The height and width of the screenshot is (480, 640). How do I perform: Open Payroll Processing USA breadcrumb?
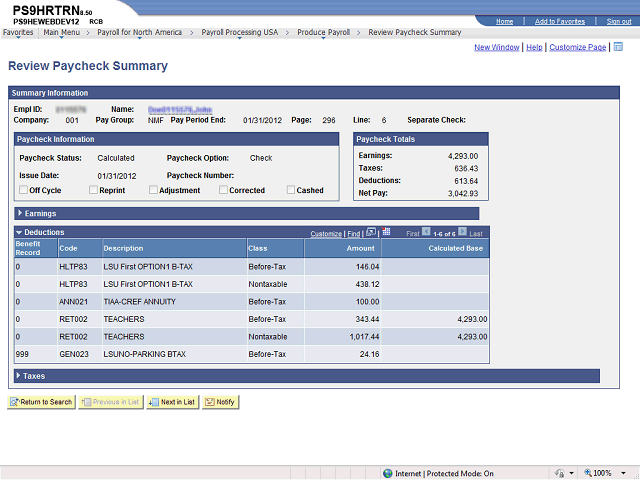click(x=240, y=32)
